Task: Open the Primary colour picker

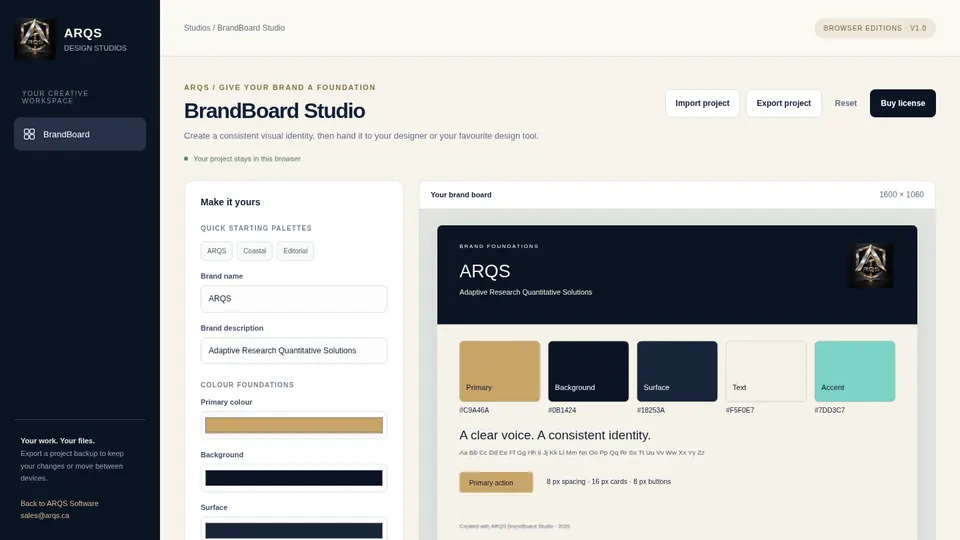Action: 294,426
